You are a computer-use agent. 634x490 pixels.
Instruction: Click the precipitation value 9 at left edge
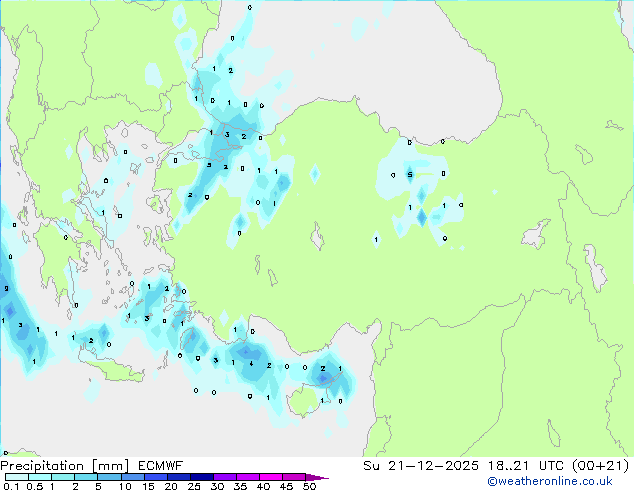coord(6,289)
